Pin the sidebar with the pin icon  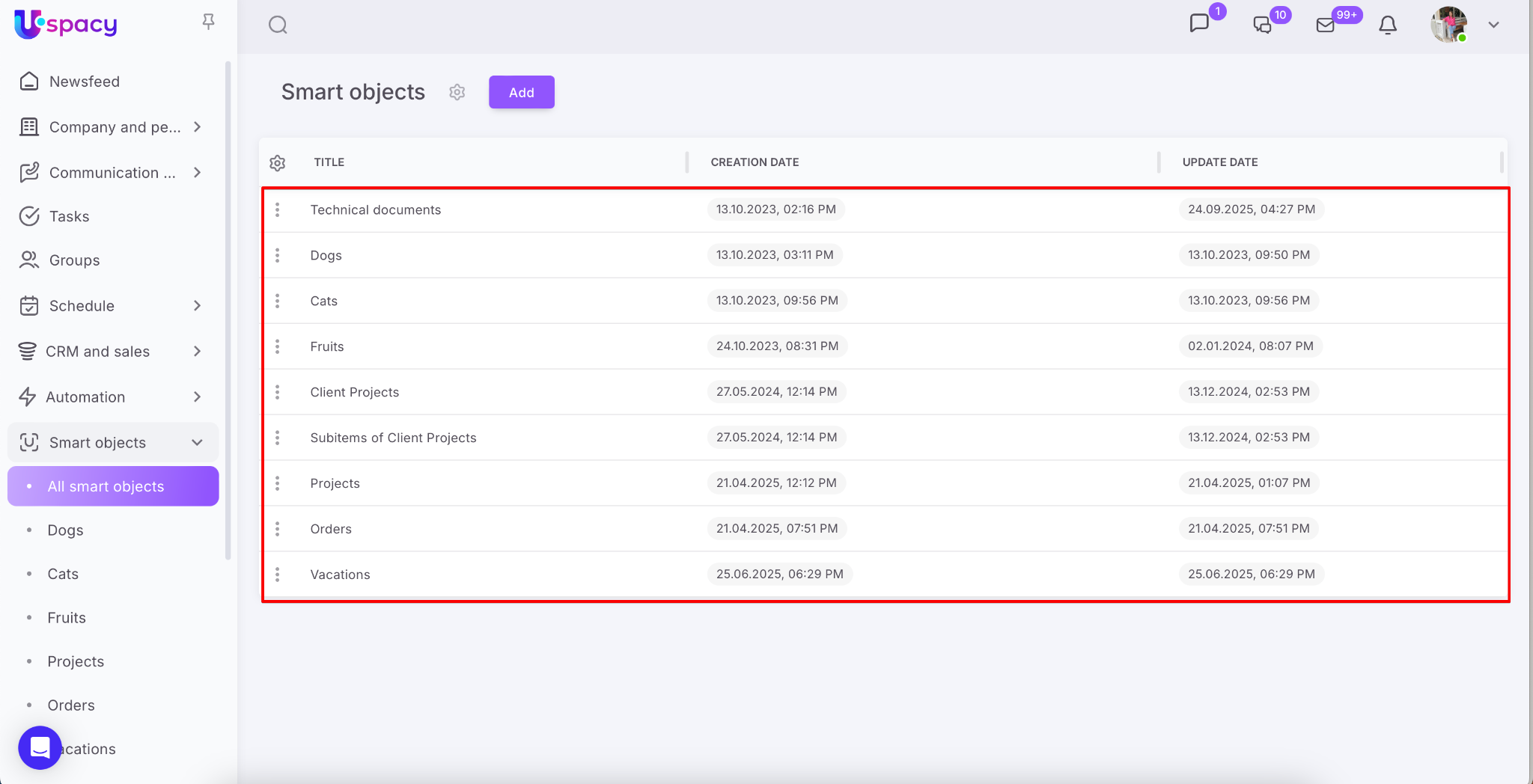click(x=209, y=22)
